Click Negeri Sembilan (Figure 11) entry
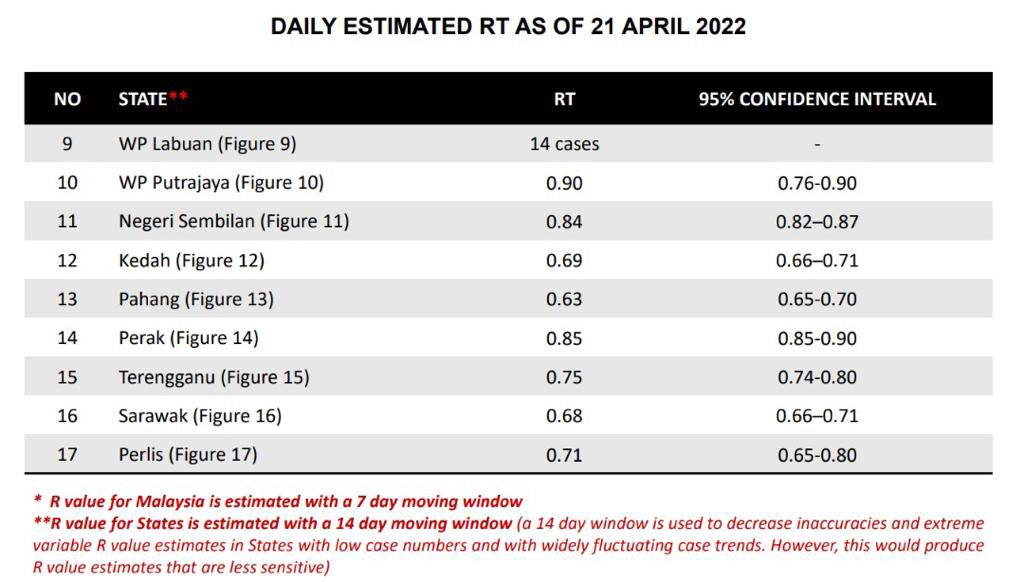This screenshot has width=1024, height=582. [234, 221]
